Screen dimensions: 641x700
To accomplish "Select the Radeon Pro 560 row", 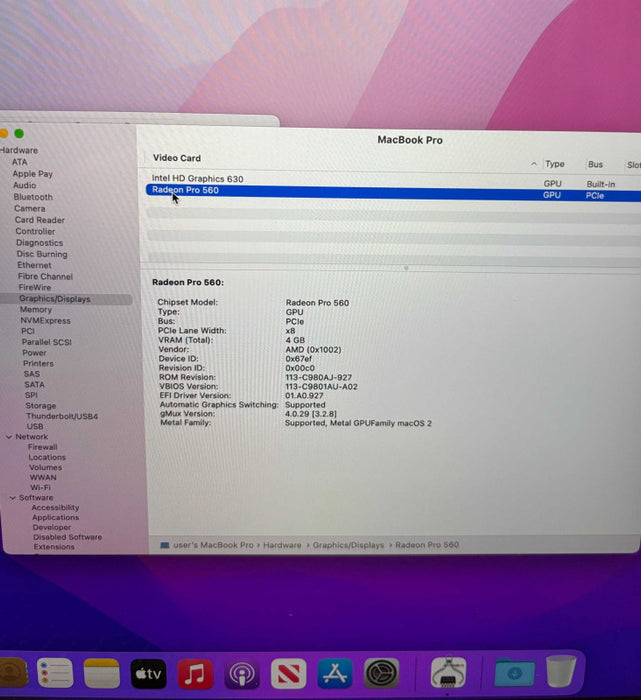I will 393,192.
